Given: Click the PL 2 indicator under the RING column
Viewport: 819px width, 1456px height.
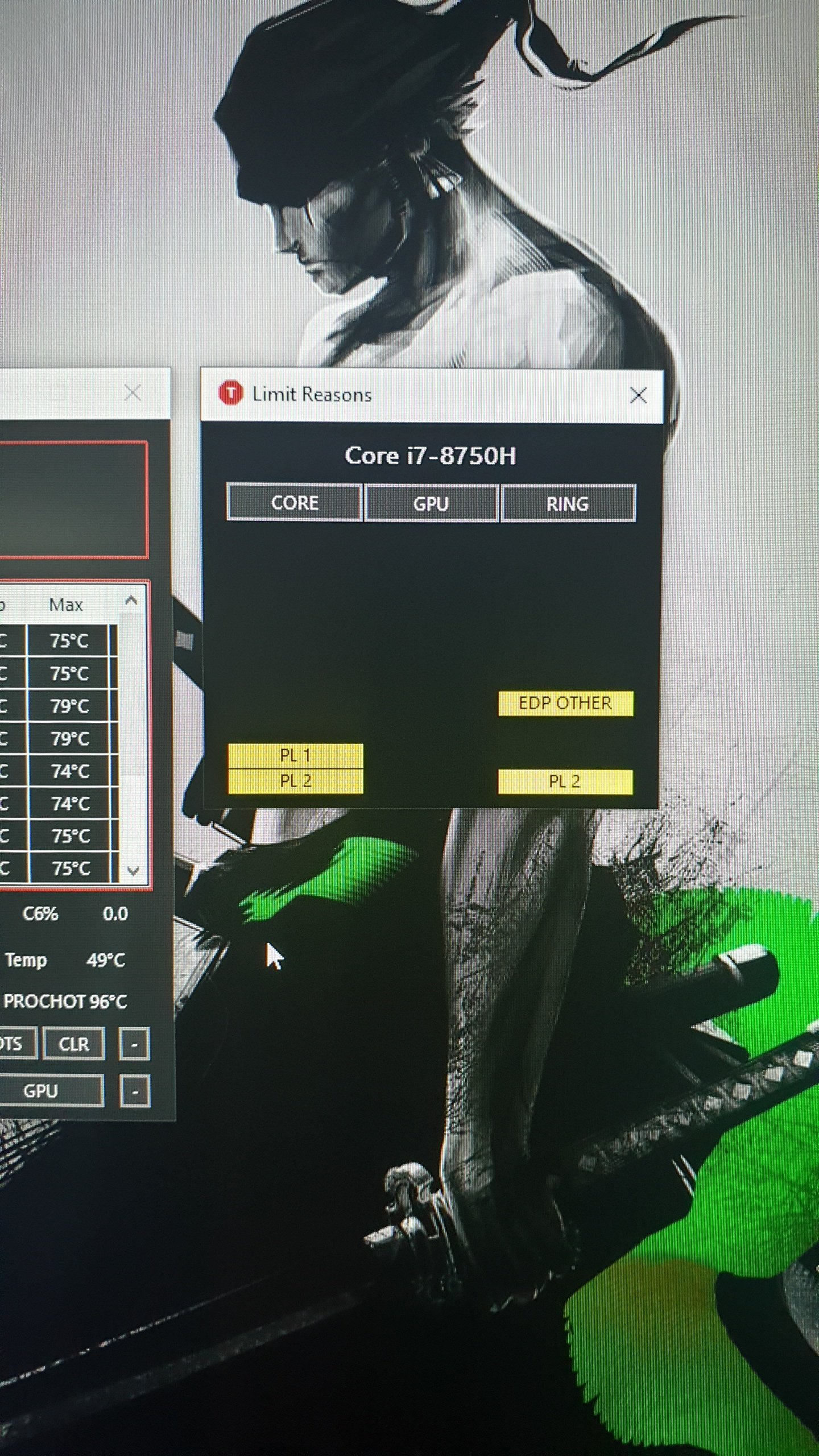Looking at the screenshot, I should click(x=565, y=781).
